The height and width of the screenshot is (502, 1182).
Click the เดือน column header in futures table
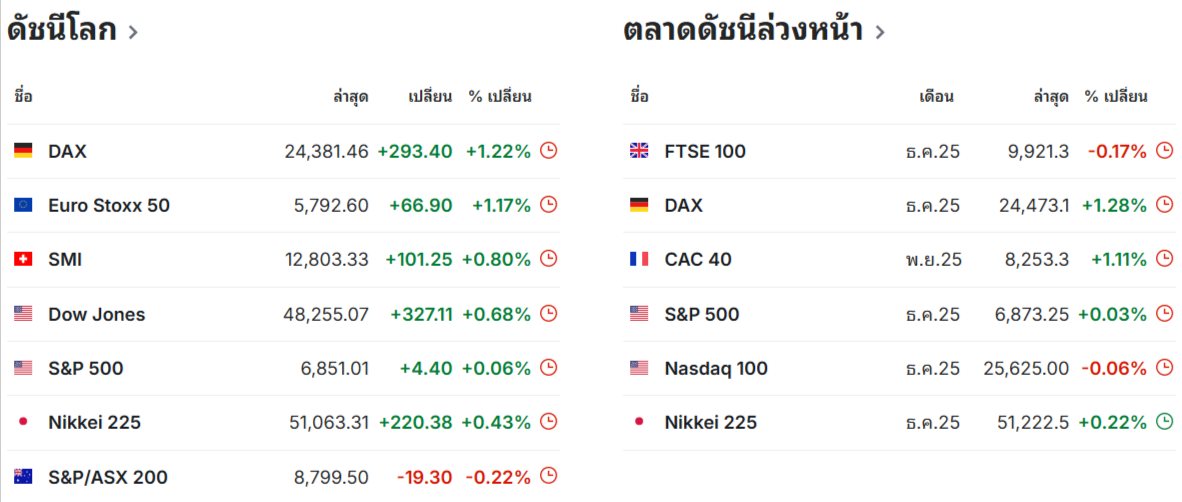pos(937,97)
